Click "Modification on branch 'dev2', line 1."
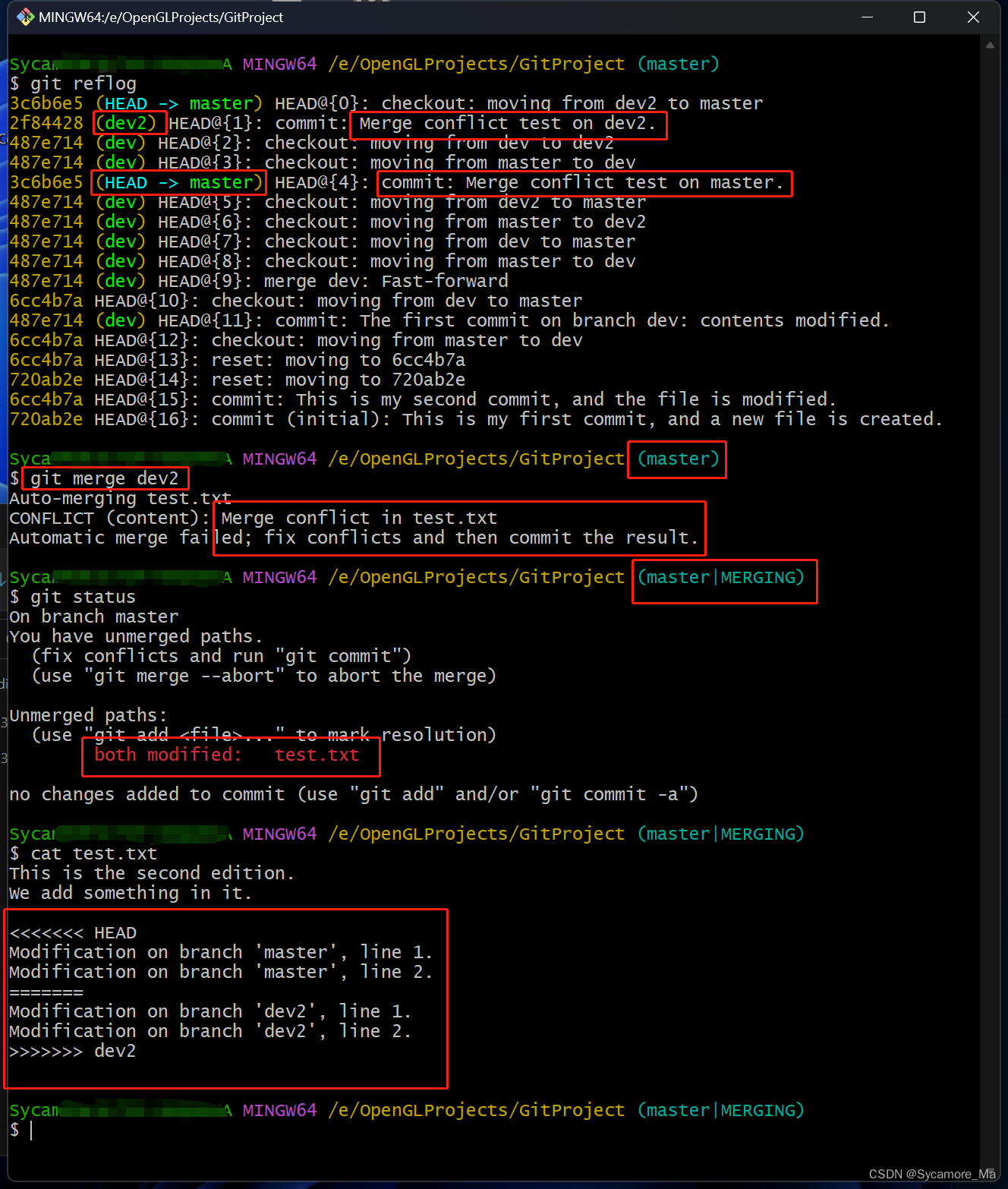This screenshot has width=1008, height=1189. click(x=210, y=1011)
